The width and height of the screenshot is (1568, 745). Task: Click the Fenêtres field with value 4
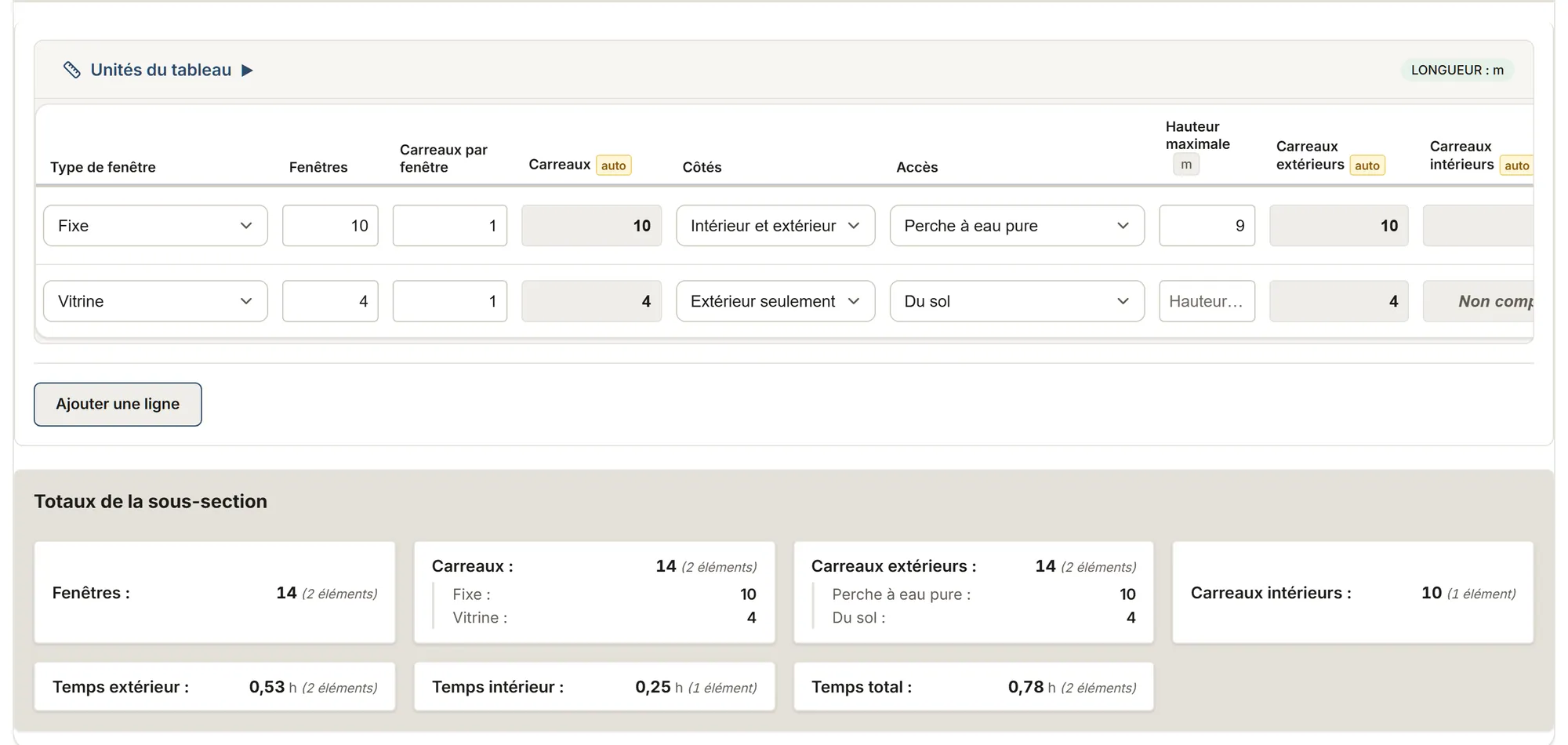tap(330, 301)
